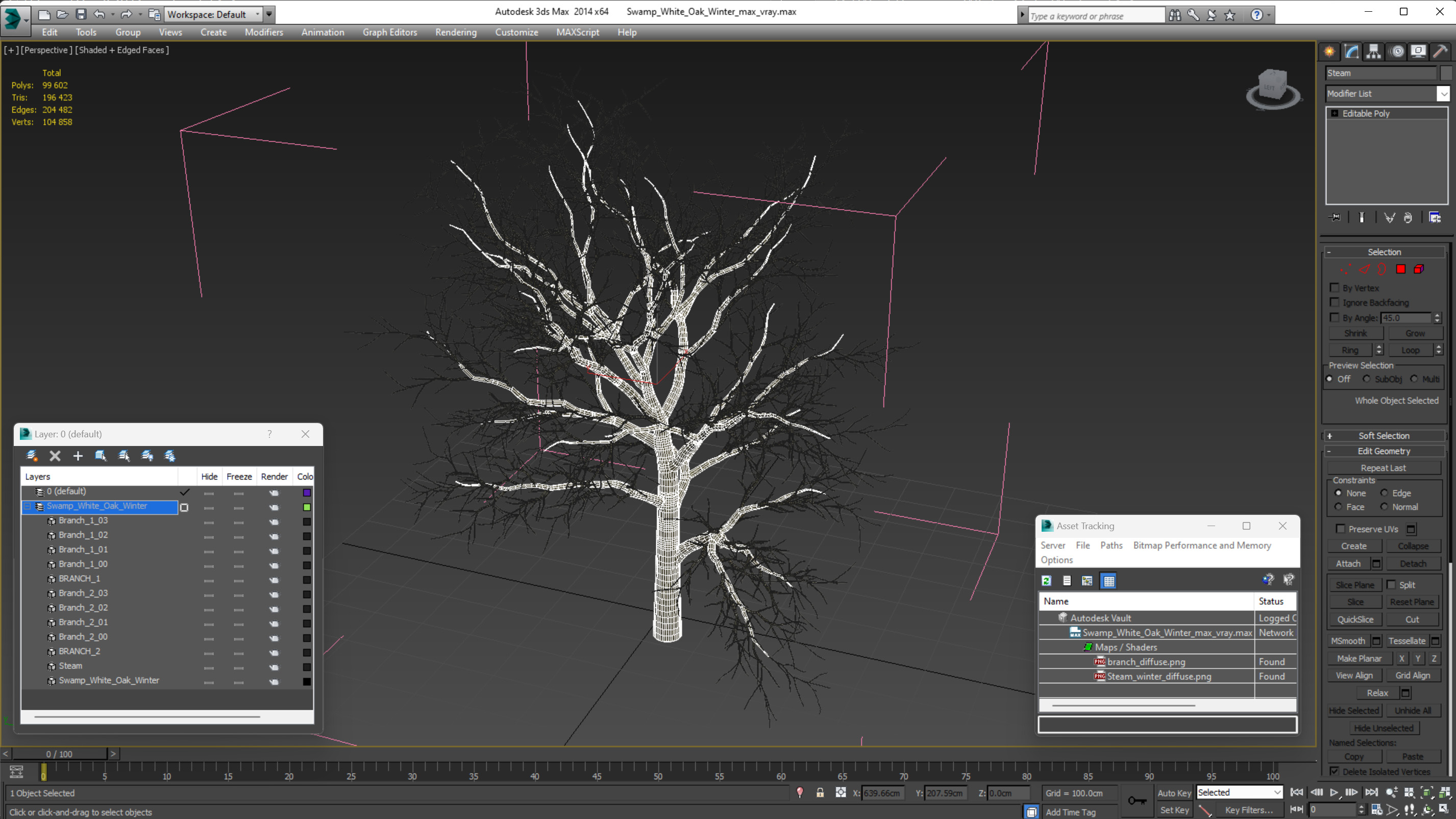
Task: Enable the Ignore Backfacing checkbox
Action: 1335,303
